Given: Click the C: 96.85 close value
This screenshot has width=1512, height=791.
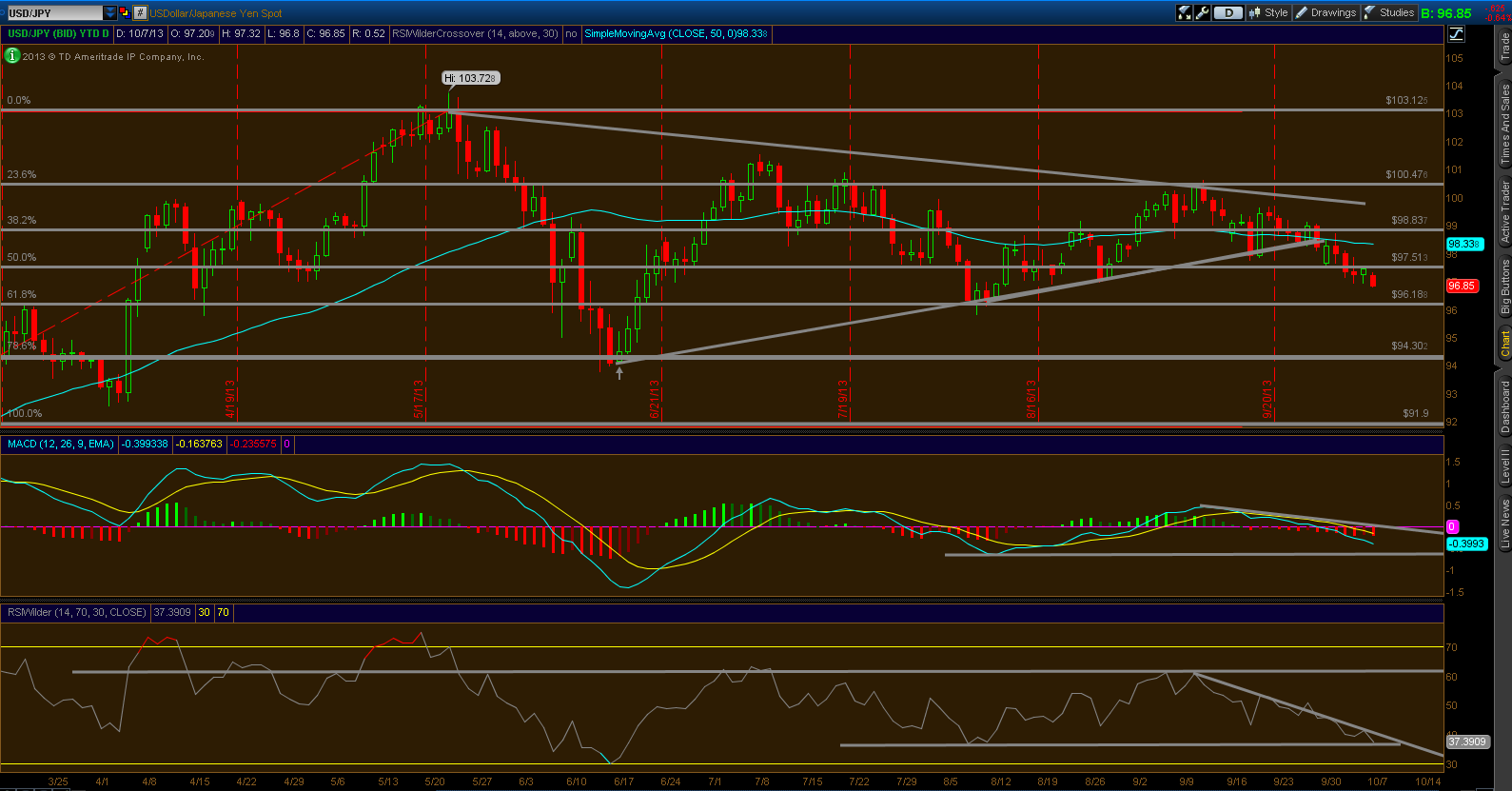Looking at the screenshot, I should click(325, 33).
